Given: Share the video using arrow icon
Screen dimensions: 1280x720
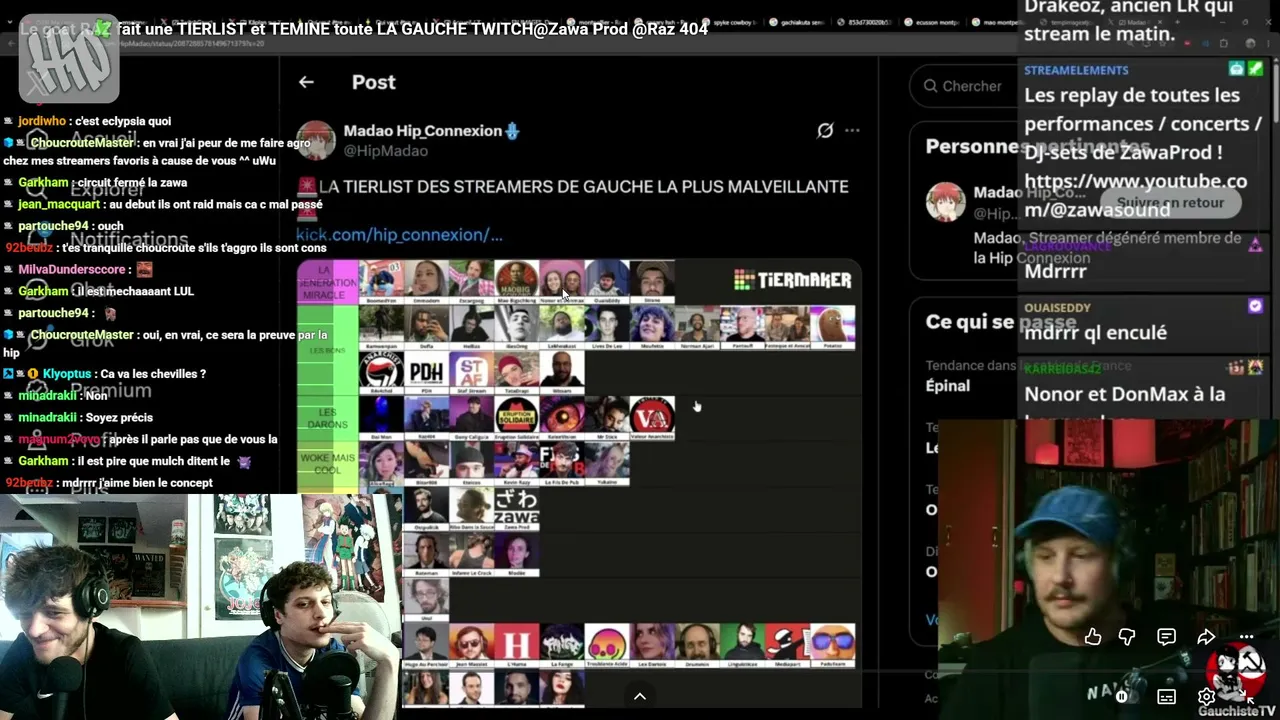Looking at the screenshot, I should [x=1206, y=637].
